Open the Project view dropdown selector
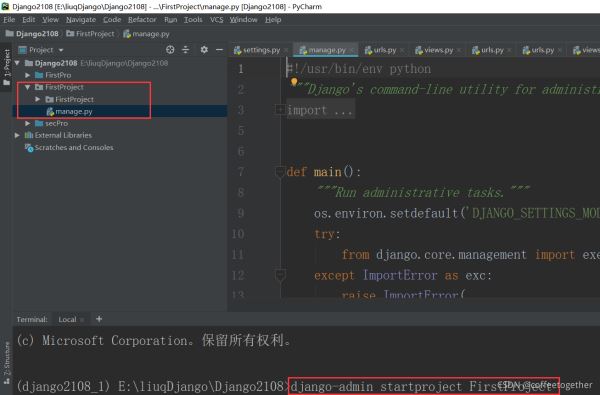The width and height of the screenshot is (600, 395). point(41,50)
